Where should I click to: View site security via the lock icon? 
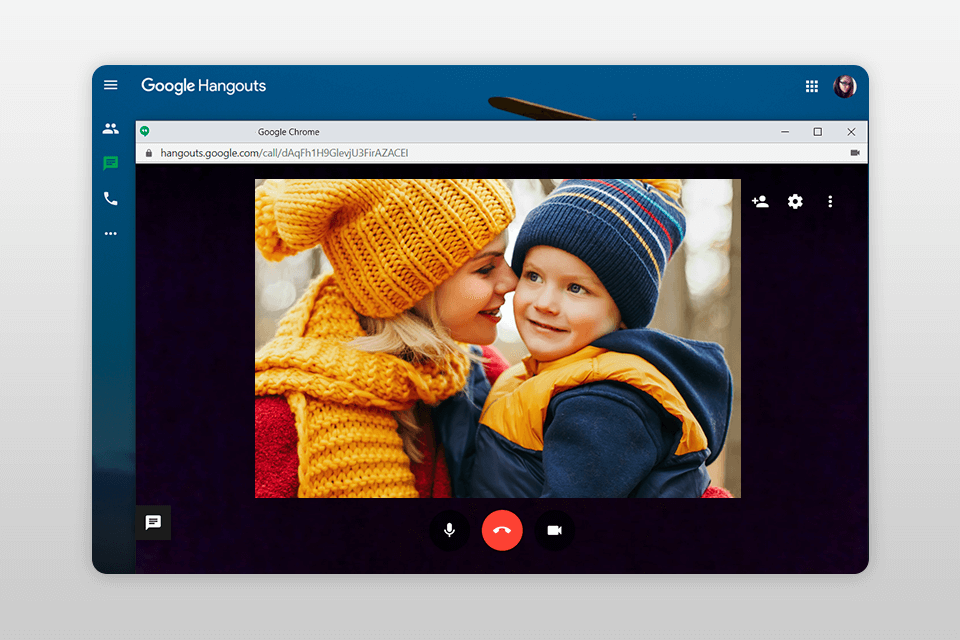point(148,153)
